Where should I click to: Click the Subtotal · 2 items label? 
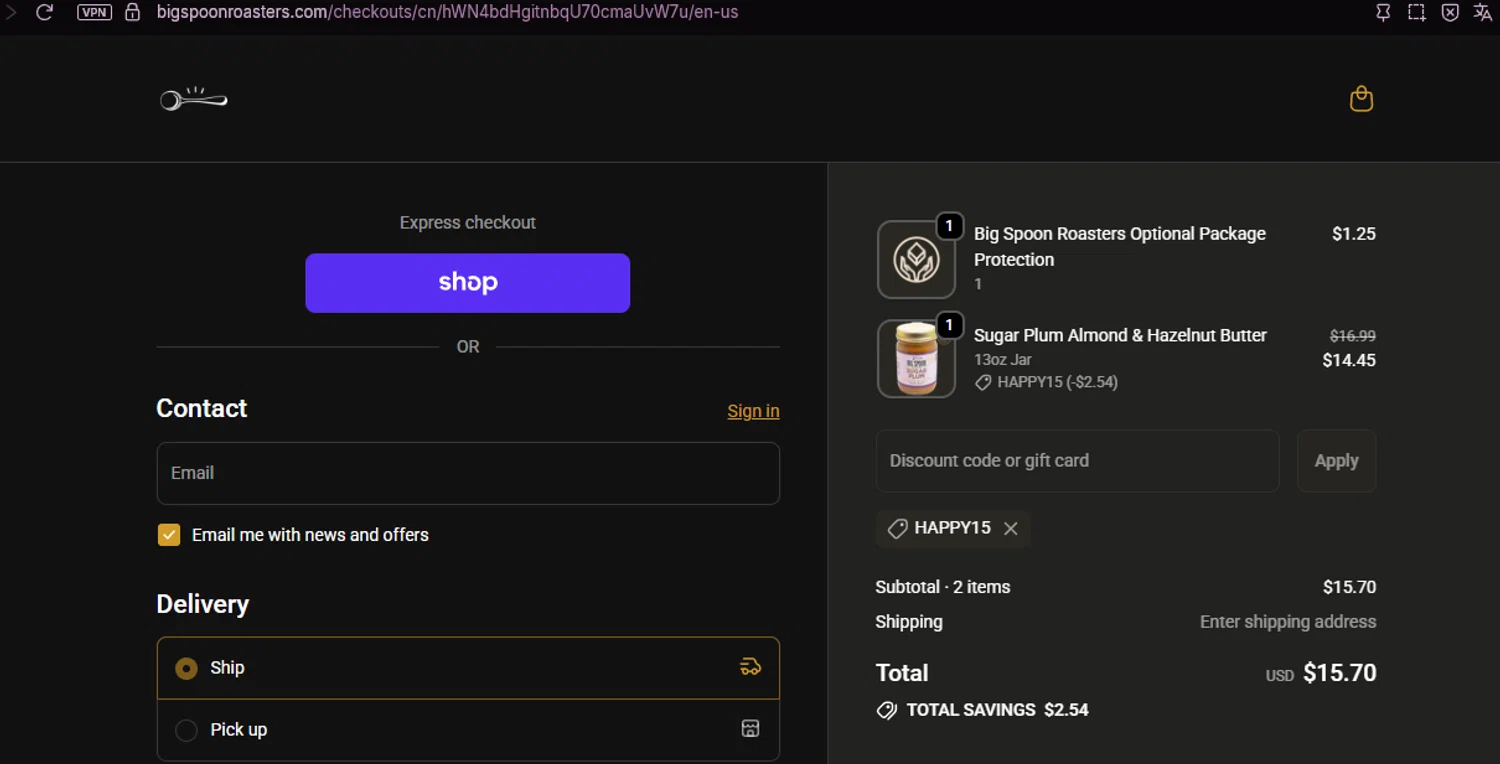[x=943, y=587]
